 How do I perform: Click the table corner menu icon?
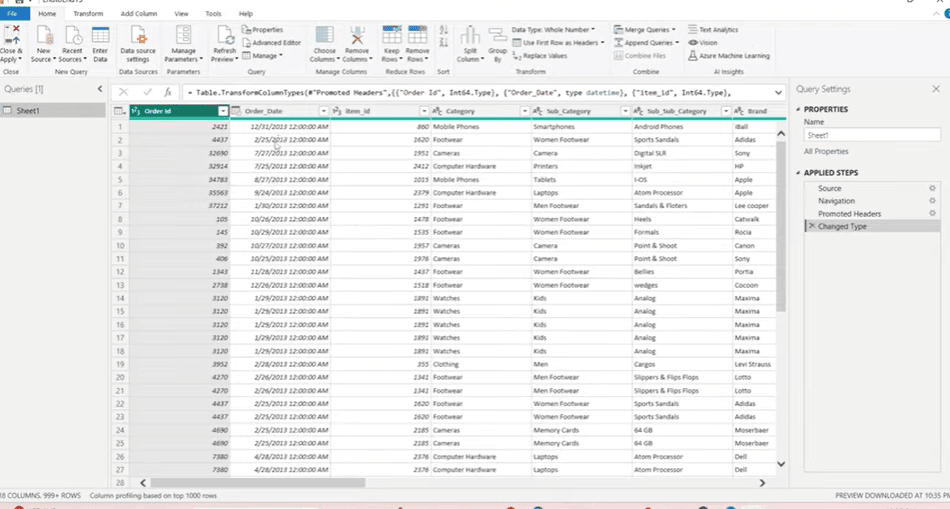point(120,111)
